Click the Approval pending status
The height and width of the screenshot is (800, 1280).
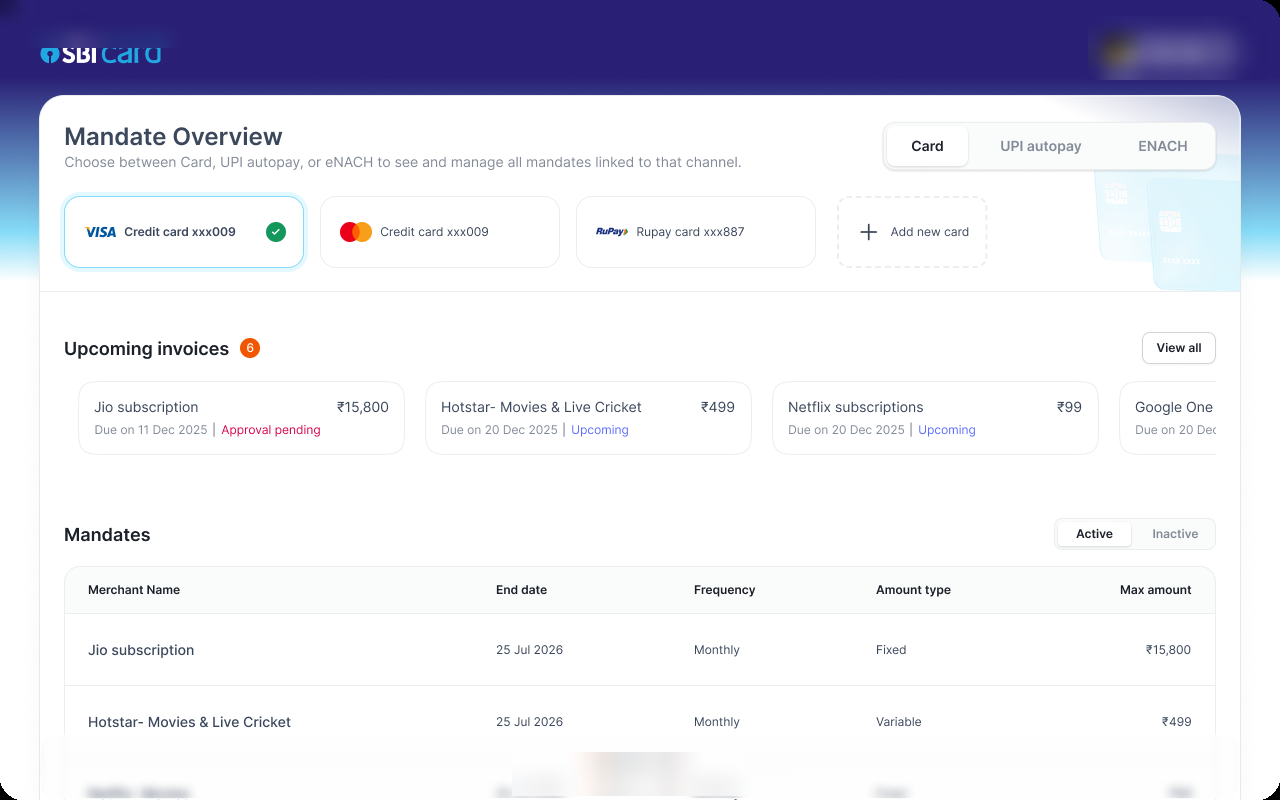click(x=271, y=430)
